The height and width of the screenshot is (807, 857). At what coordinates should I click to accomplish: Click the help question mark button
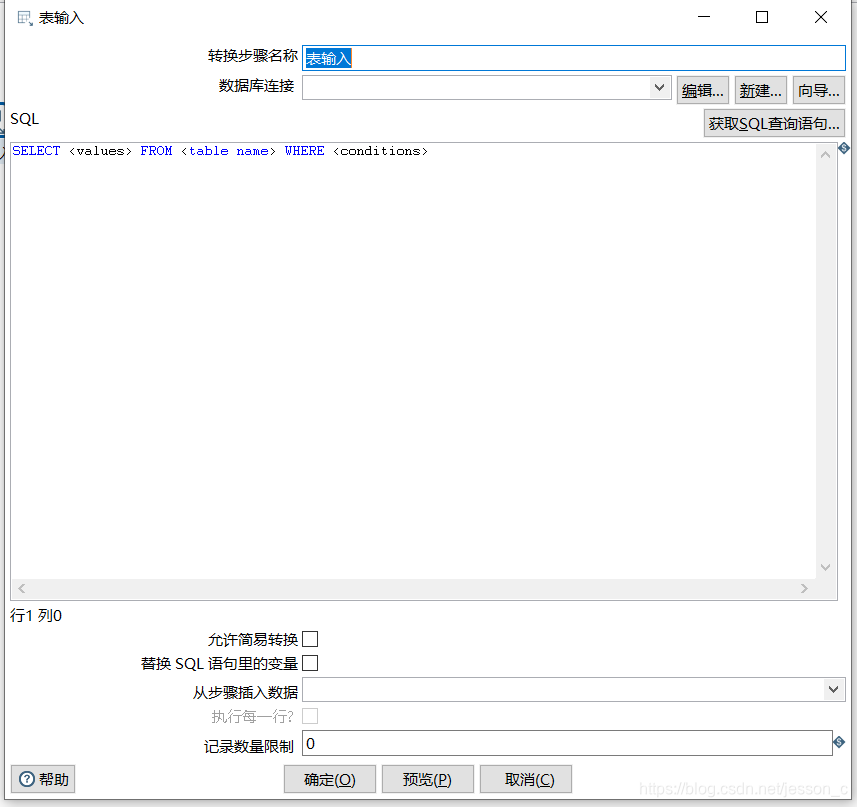43,779
